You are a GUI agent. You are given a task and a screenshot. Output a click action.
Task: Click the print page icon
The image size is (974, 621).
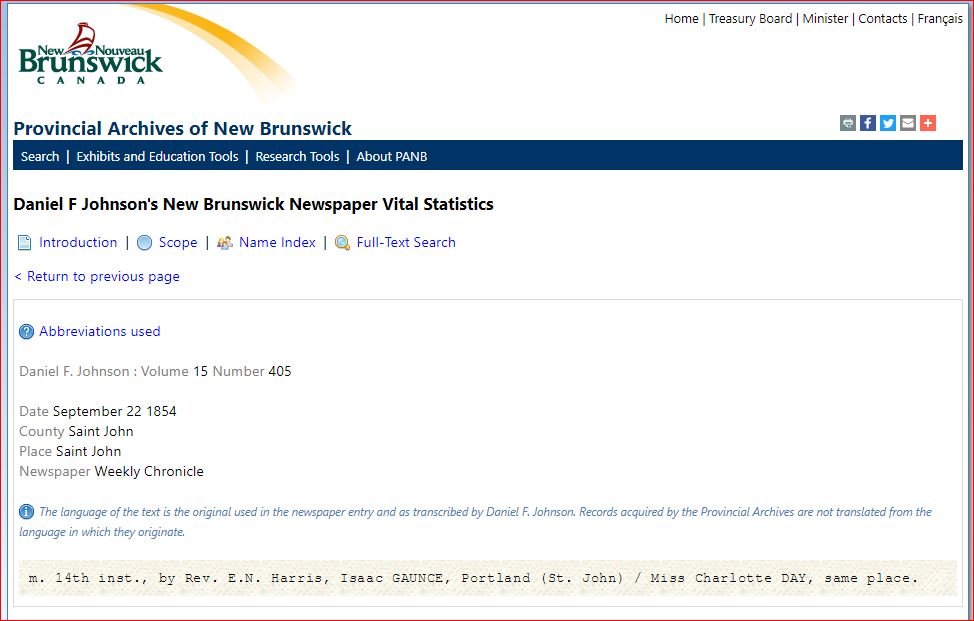(848, 123)
